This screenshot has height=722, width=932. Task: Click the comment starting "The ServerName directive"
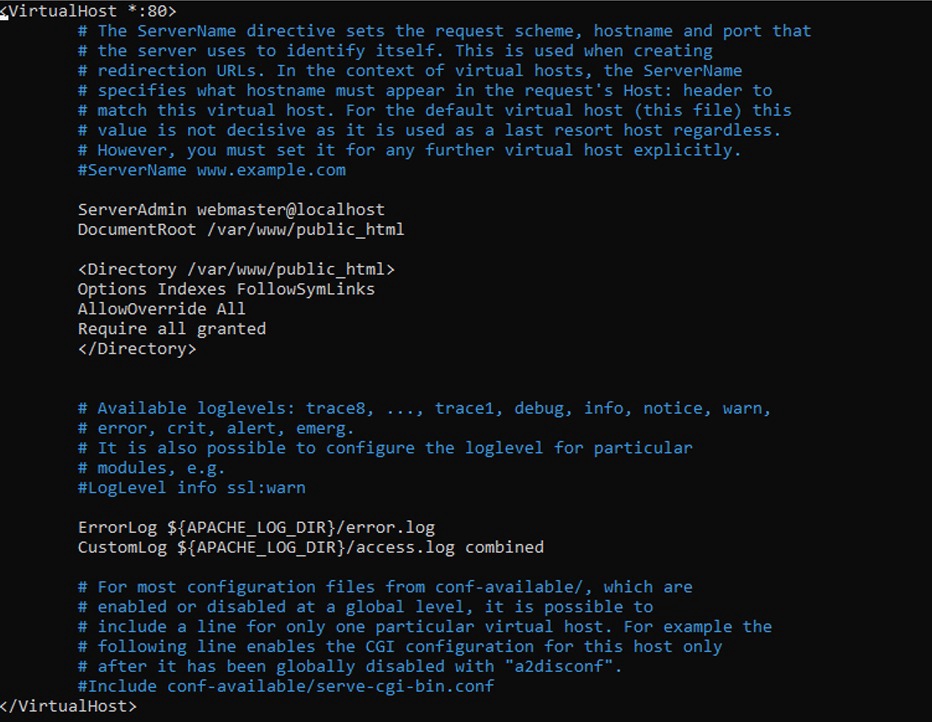pyautogui.click(x=445, y=31)
